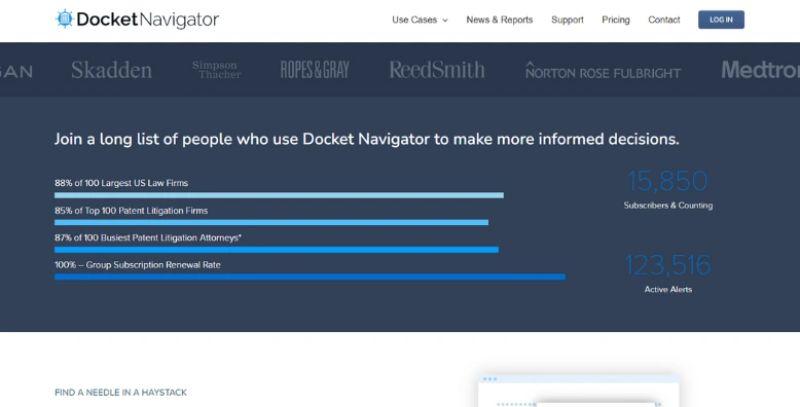Click the 87% Busiest Patent Litigation Attorneys bar
Screen dimensions: 800x407
click(277, 250)
